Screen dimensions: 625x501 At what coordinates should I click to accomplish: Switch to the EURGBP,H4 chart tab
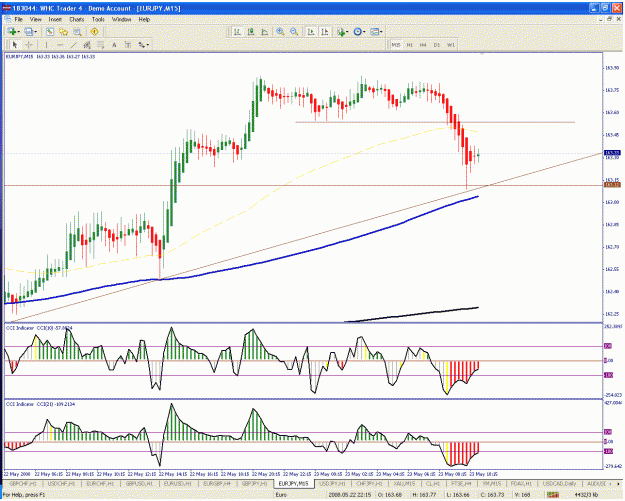tap(217, 484)
